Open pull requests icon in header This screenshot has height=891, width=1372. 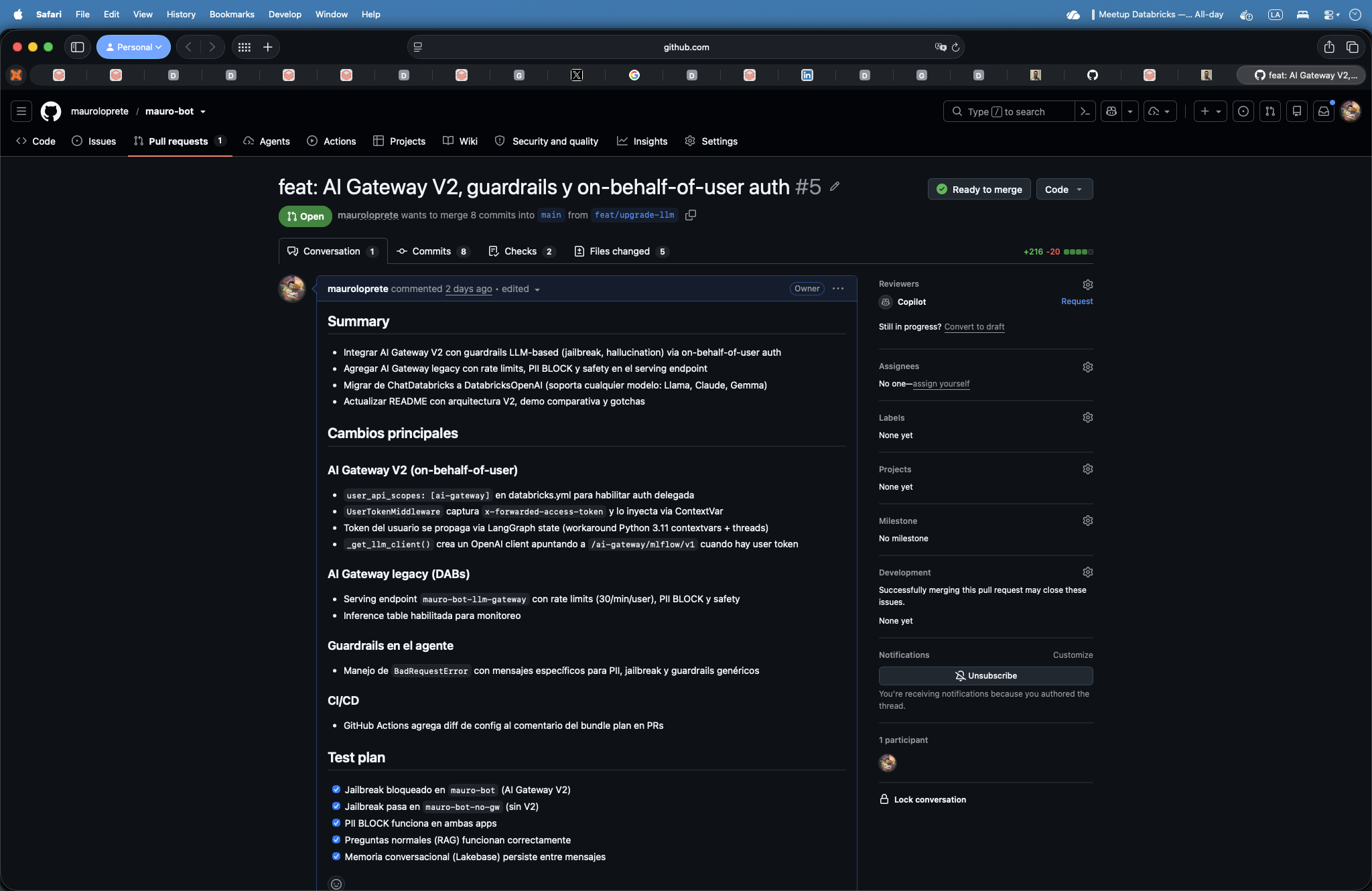click(x=1270, y=112)
